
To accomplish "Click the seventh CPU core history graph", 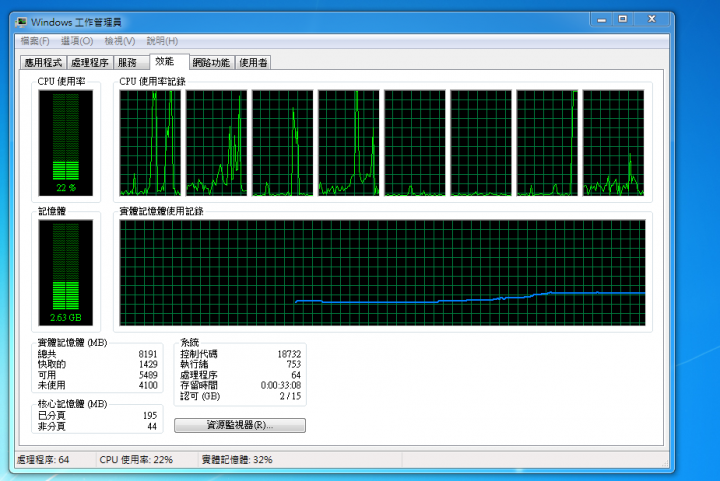I will [x=547, y=143].
